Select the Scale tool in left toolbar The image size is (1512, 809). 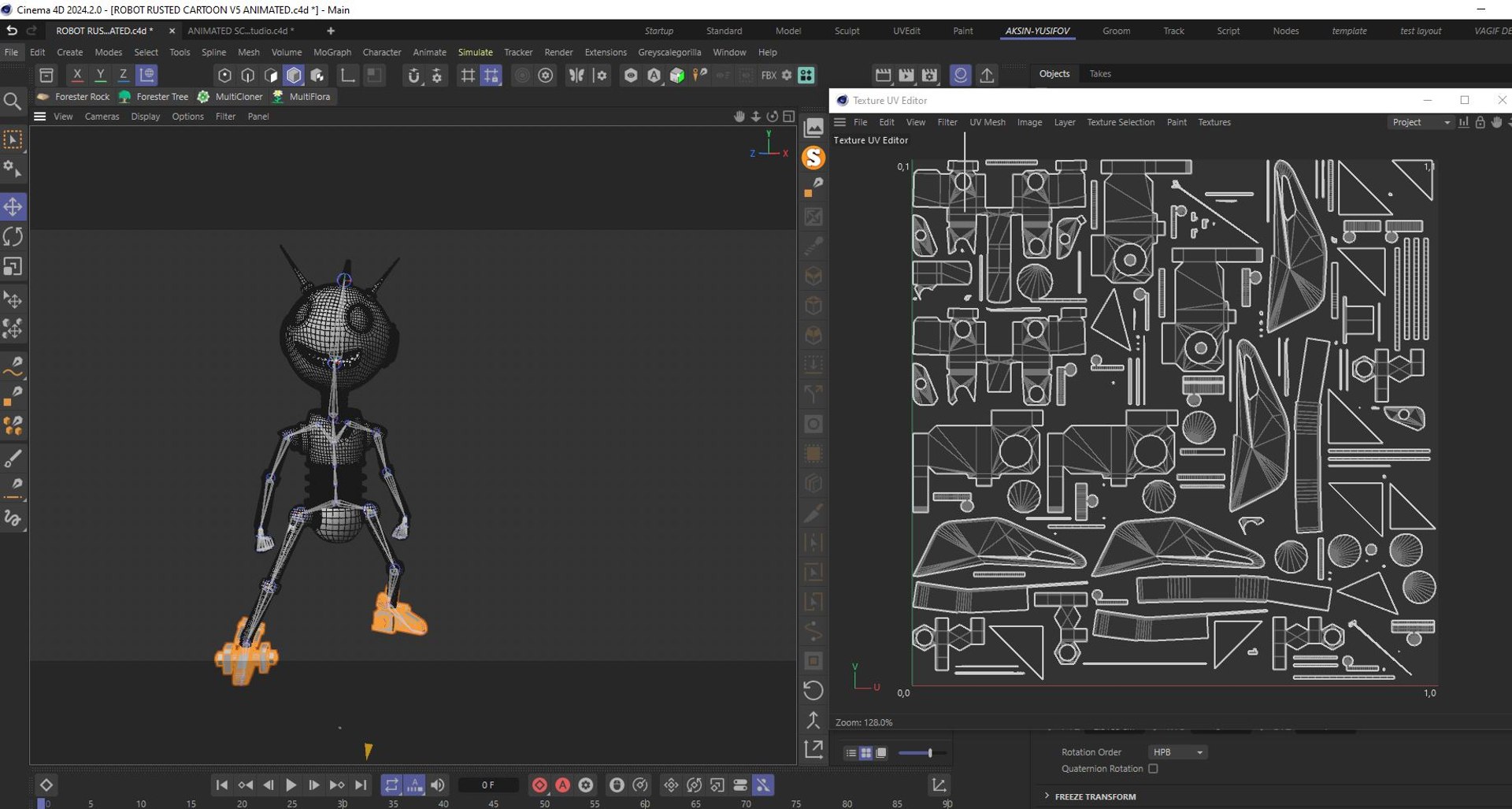[13, 267]
